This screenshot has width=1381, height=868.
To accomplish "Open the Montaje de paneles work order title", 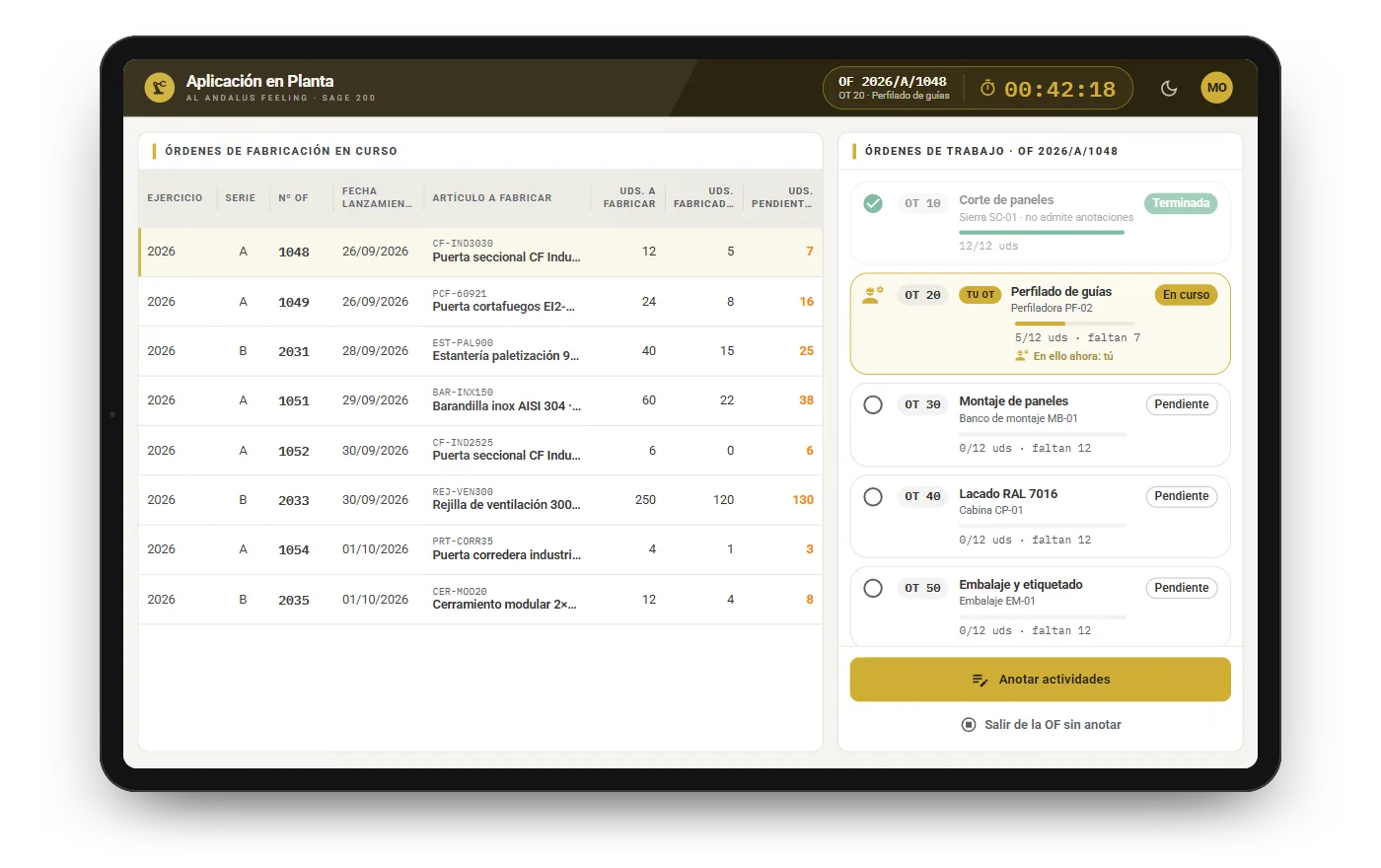I will [1014, 401].
